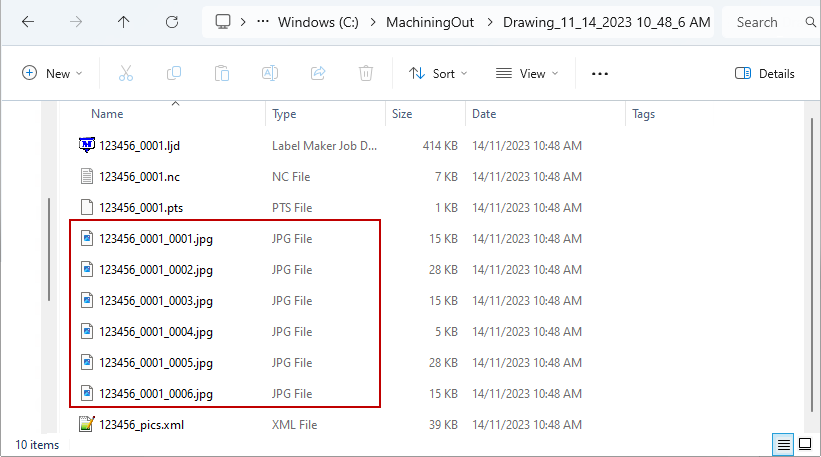Click the Copy icon in toolbar
The image size is (821, 457).
pyautogui.click(x=174, y=73)
